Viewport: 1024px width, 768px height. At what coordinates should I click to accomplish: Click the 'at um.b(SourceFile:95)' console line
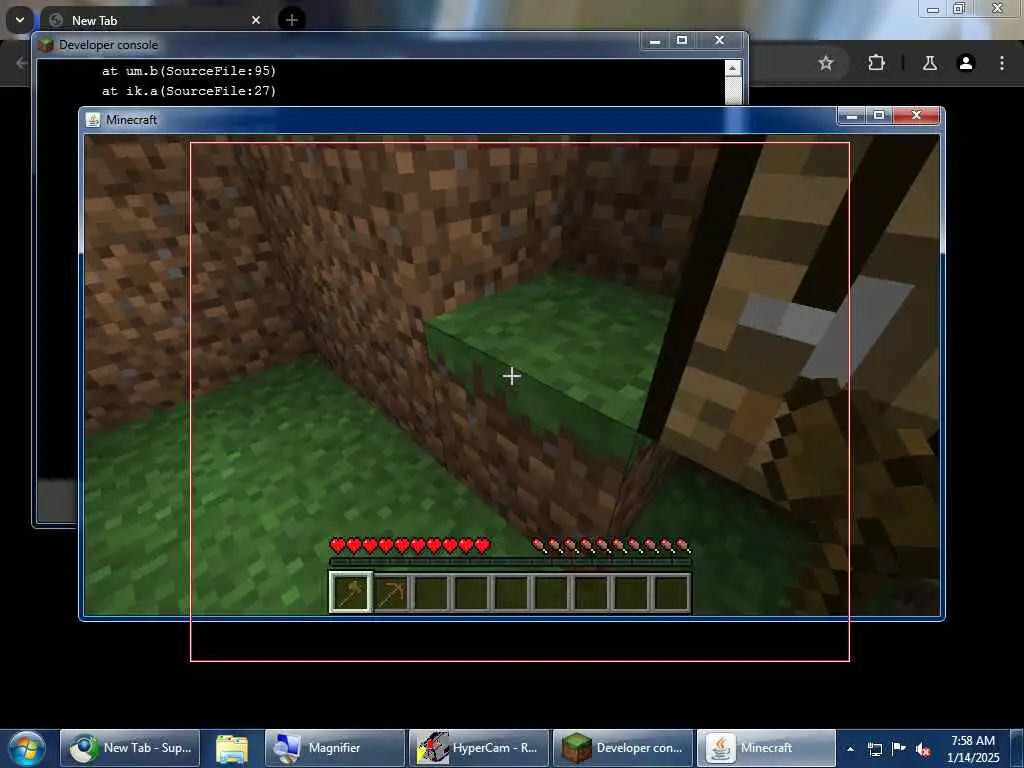[x=189, y=71]
